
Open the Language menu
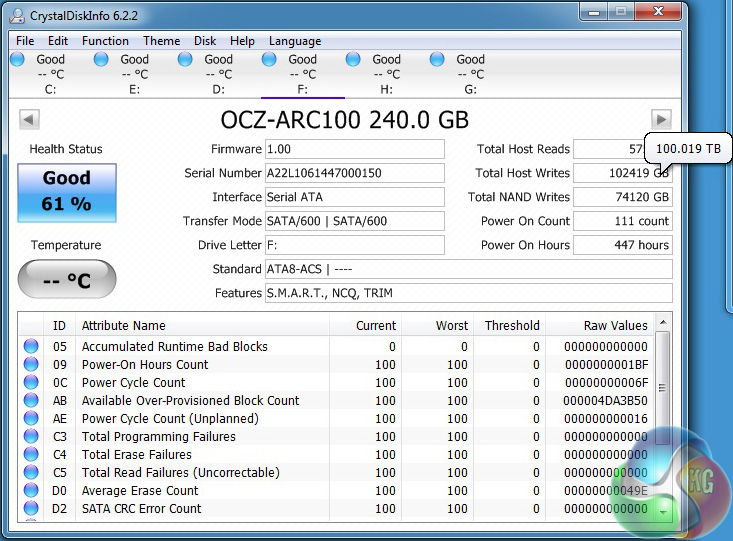click(295, 41)
